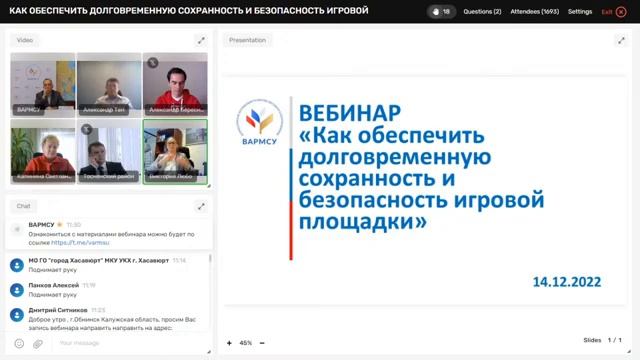Viewport: 640px width, 360px height.
Task: Expand the Presentation panel to fullscreen
Action: 621,40
